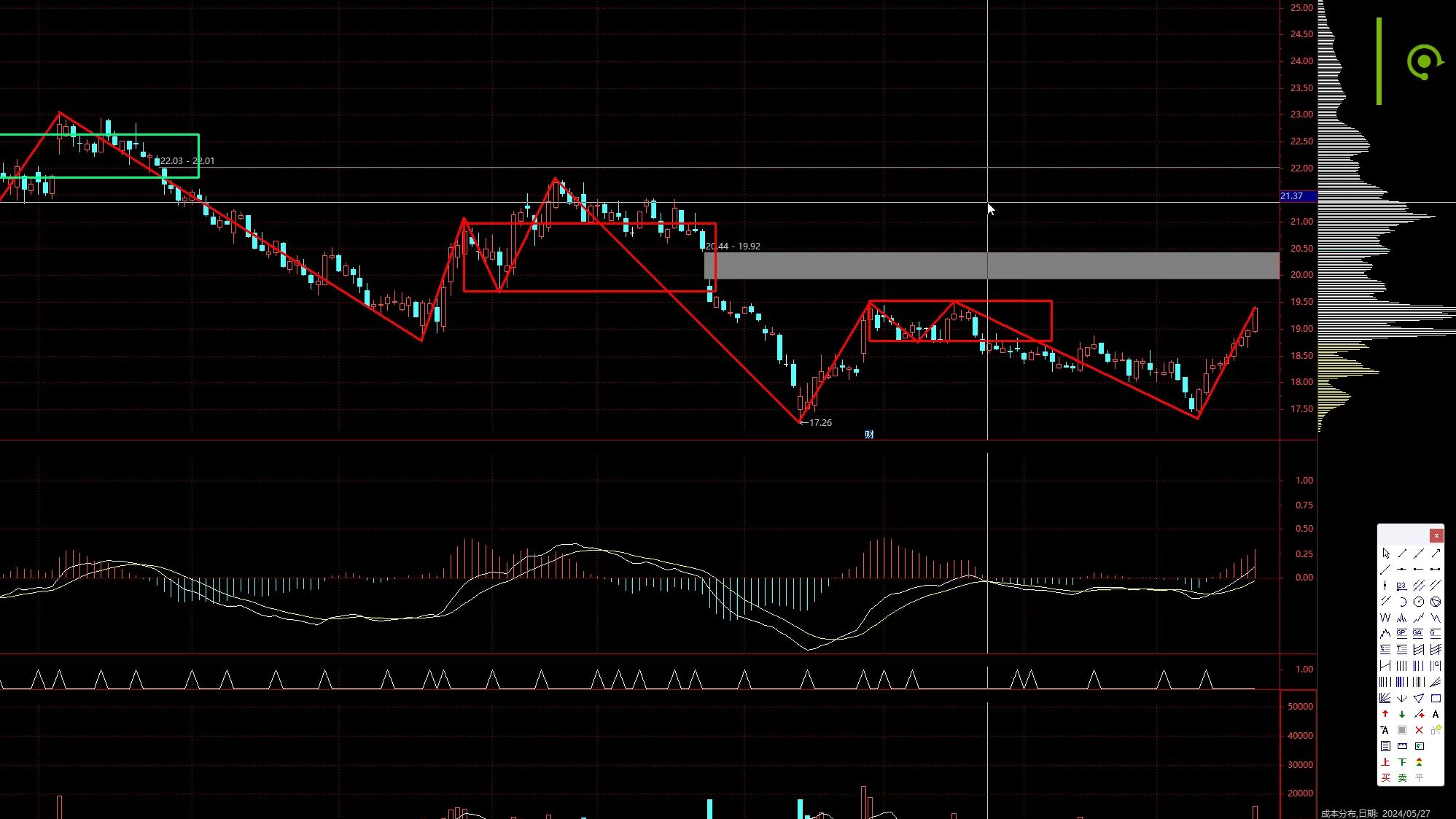Screen dimensions: 1456x819
Task: Place the 买 buy marker
Action: tap(1385, 777)
